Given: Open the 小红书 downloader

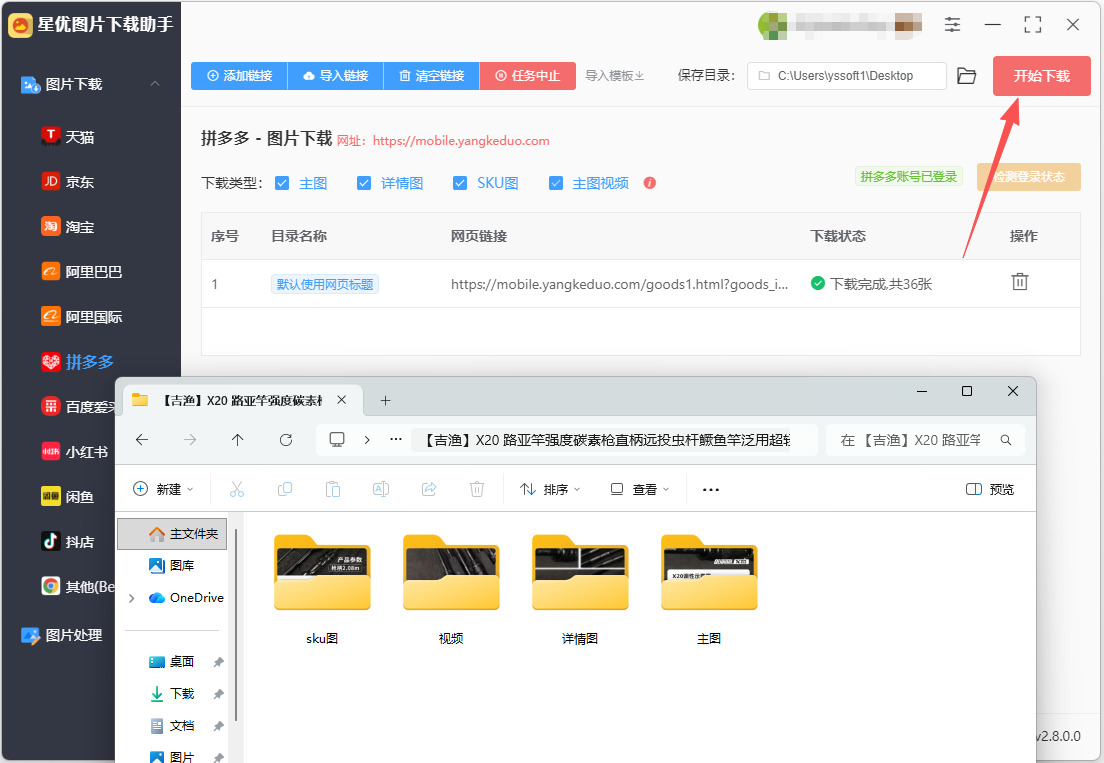Looking at the screenshot, I should (75, 452).
